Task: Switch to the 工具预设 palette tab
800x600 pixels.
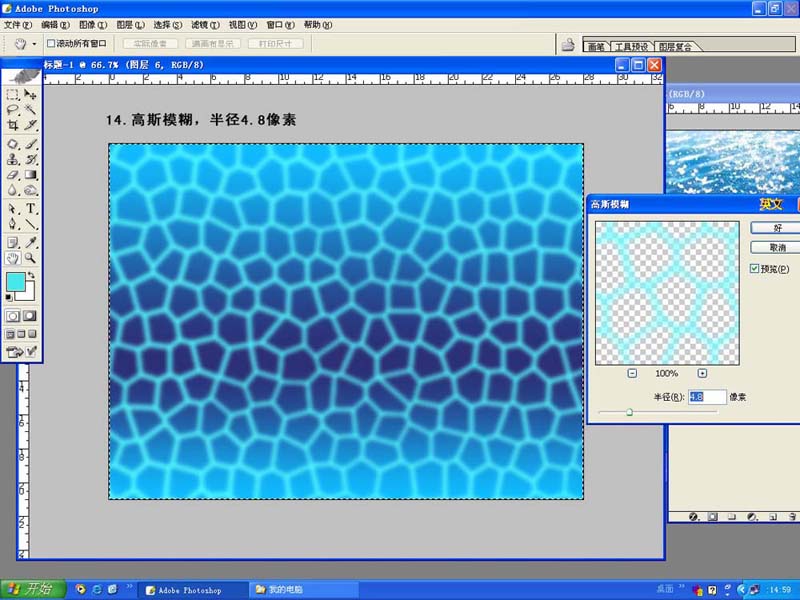Action: 631,46
